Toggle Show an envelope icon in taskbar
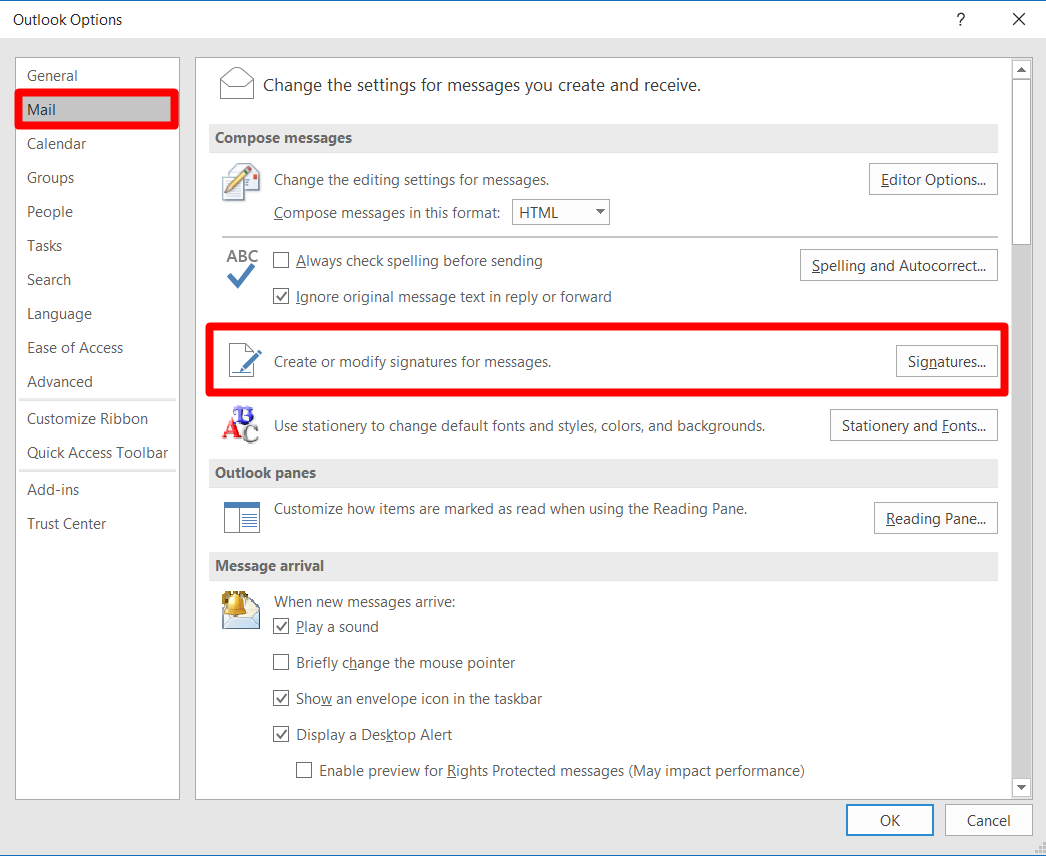 [x=282, y=699]
